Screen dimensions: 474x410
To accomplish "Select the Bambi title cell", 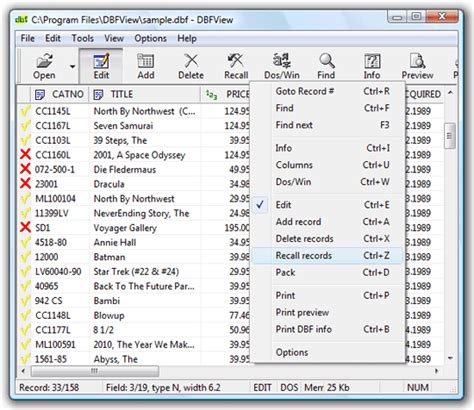I will pos(145,301).
